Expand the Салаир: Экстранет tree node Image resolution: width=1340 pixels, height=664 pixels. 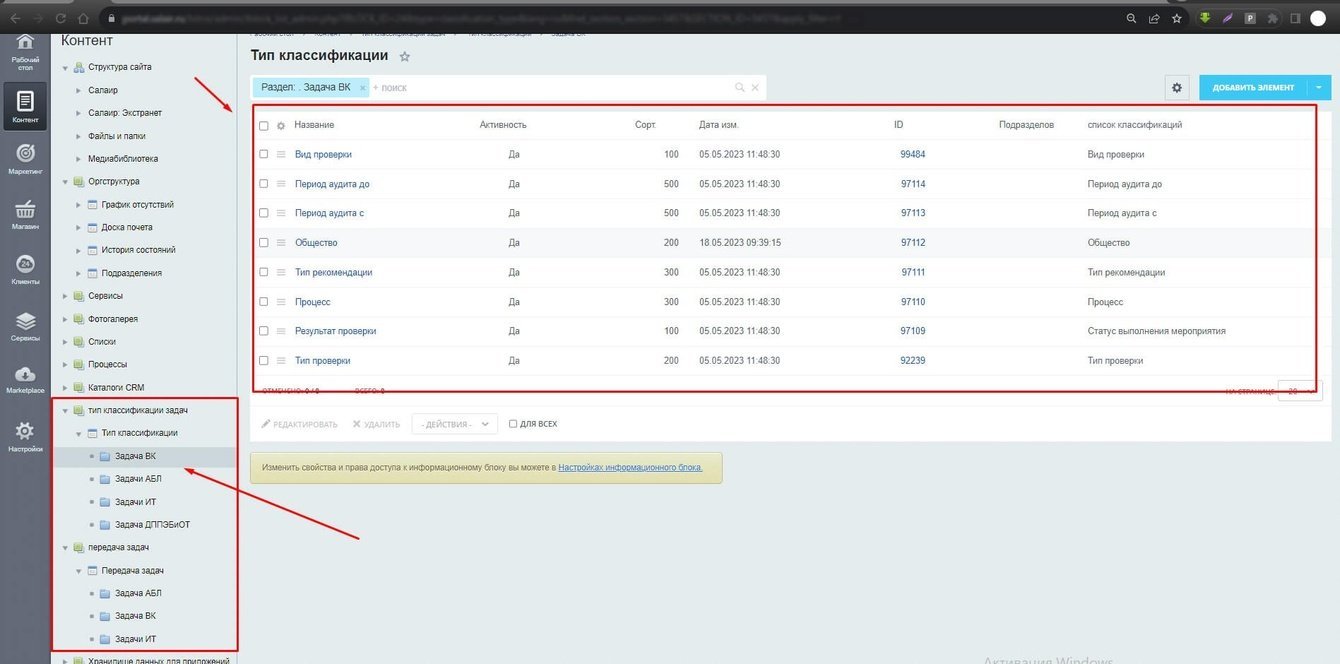point(79,113)
